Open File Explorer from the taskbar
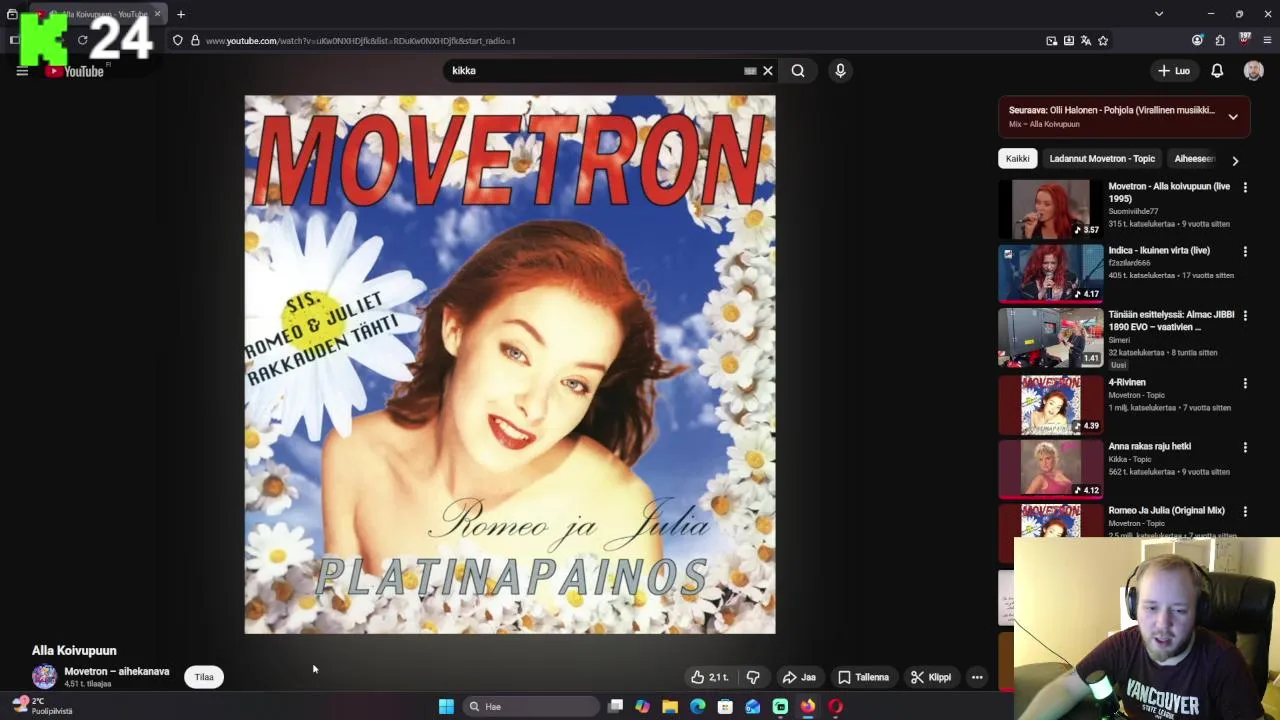This screenshot has height=720, width=1280. [x=670, y=706]
